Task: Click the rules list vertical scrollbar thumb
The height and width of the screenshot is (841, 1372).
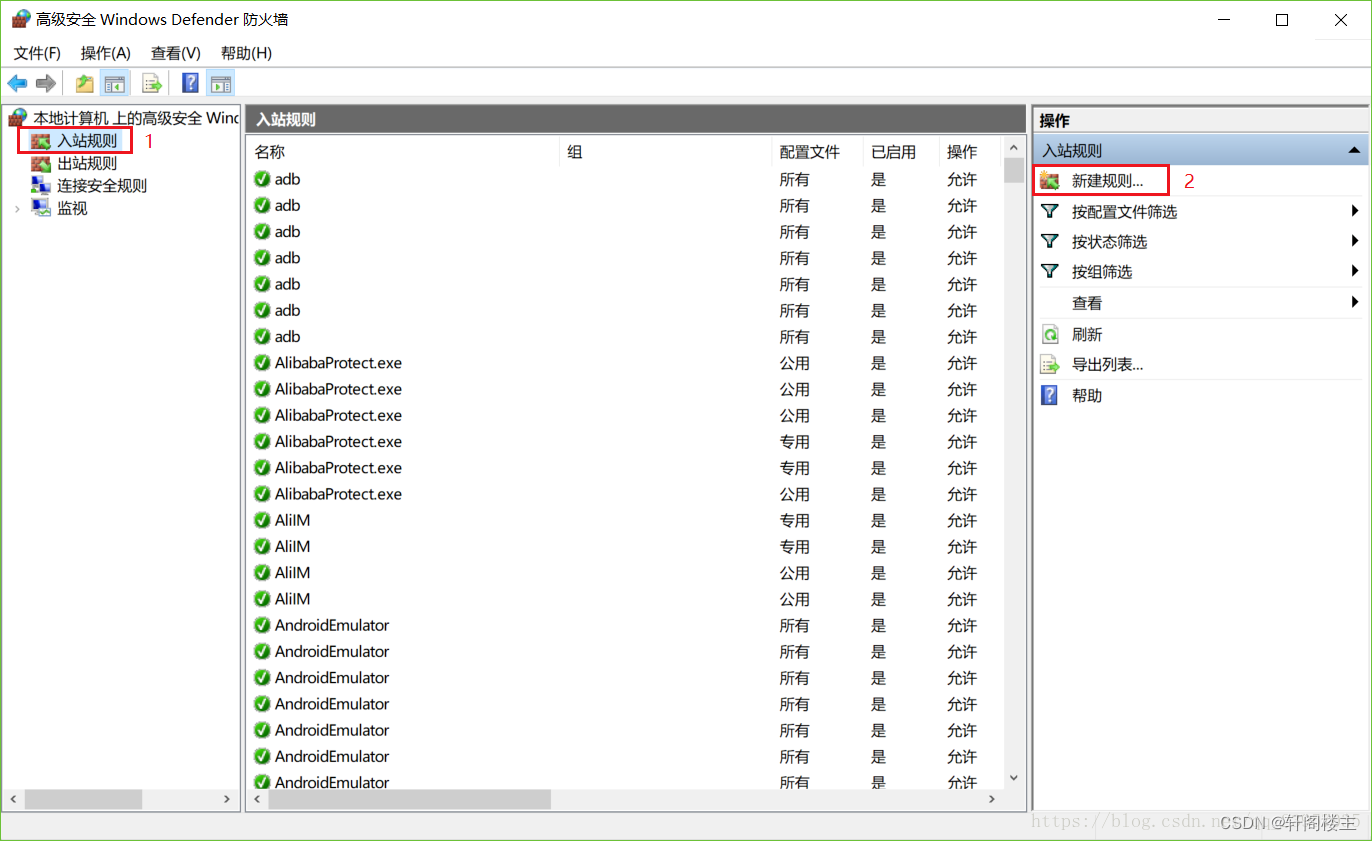Action: pyautogui.click(x=1014, y=171)
